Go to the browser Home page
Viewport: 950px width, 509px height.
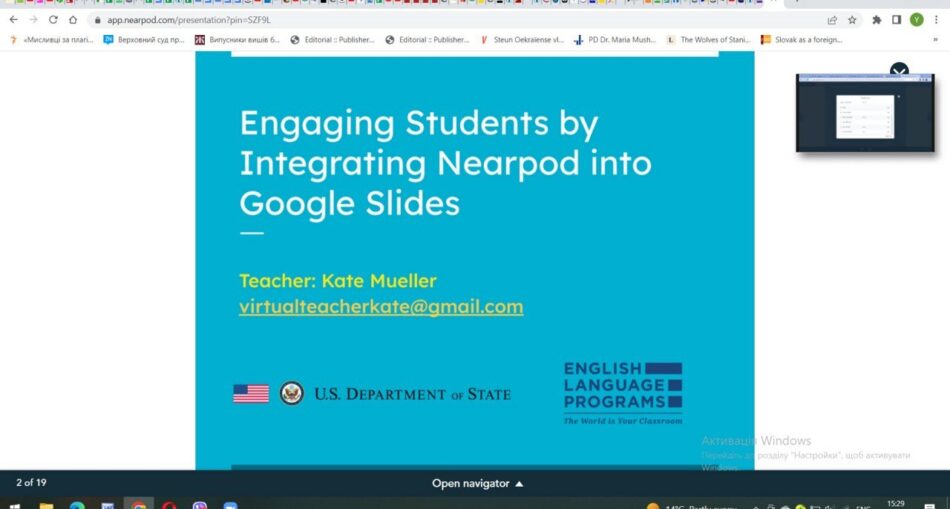(x=73, y=19)
